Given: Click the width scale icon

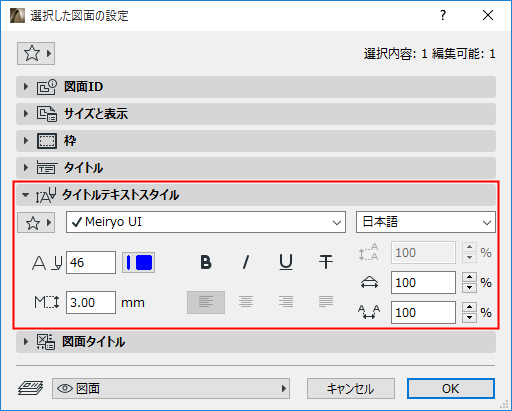Looking at the screenshot, I should tap(369, 283).
